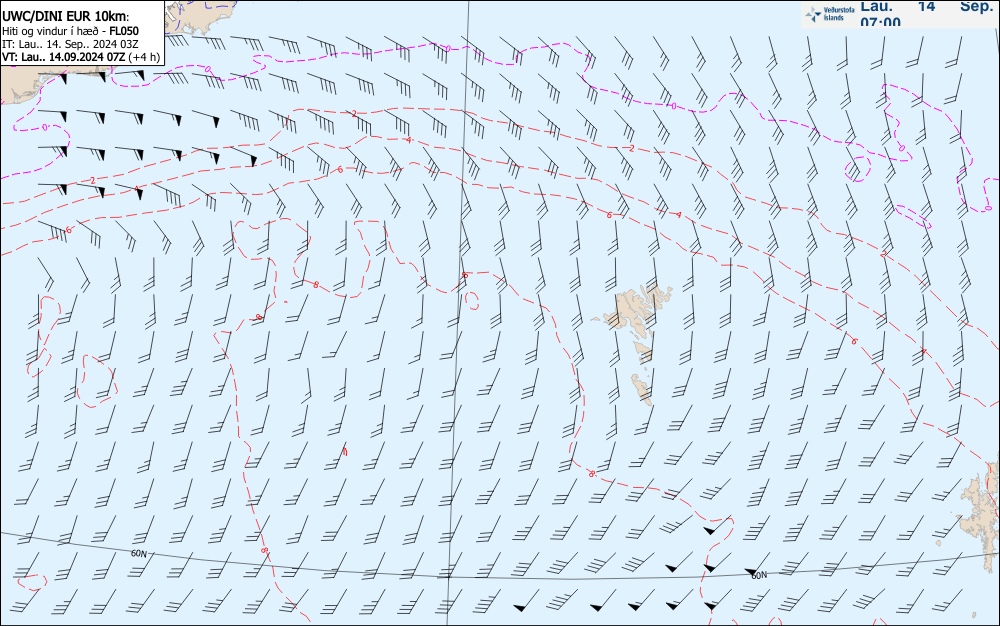Click the Veðurstofa Íslands logo
The image size is (1000, 626).
(830, 14)
